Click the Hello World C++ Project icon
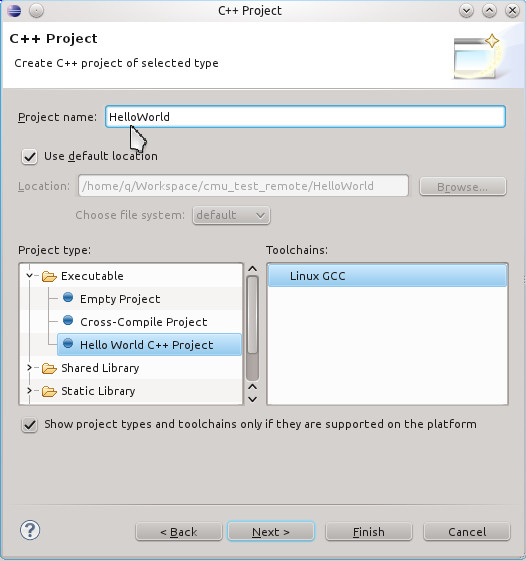526x561 pixels. click(x=68, y=343)
